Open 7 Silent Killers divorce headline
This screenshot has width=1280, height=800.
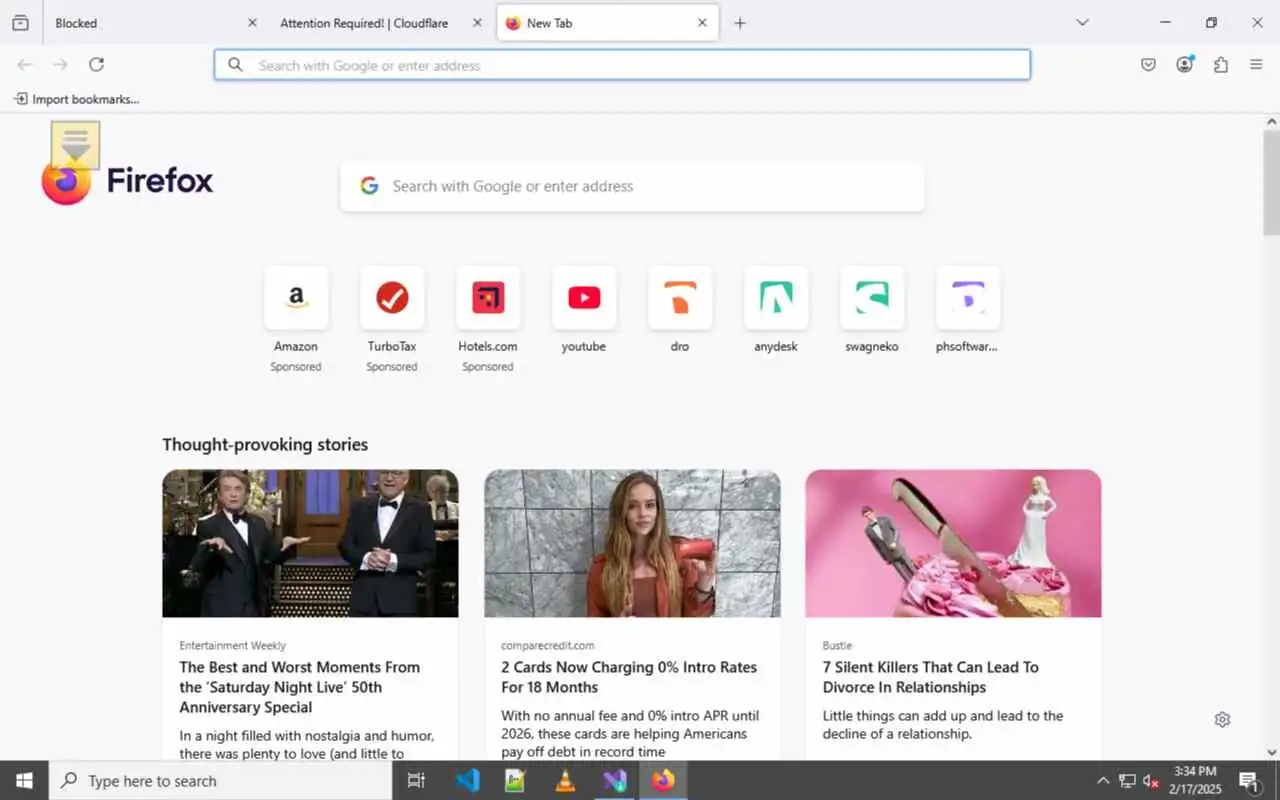[x=931, y=677]
